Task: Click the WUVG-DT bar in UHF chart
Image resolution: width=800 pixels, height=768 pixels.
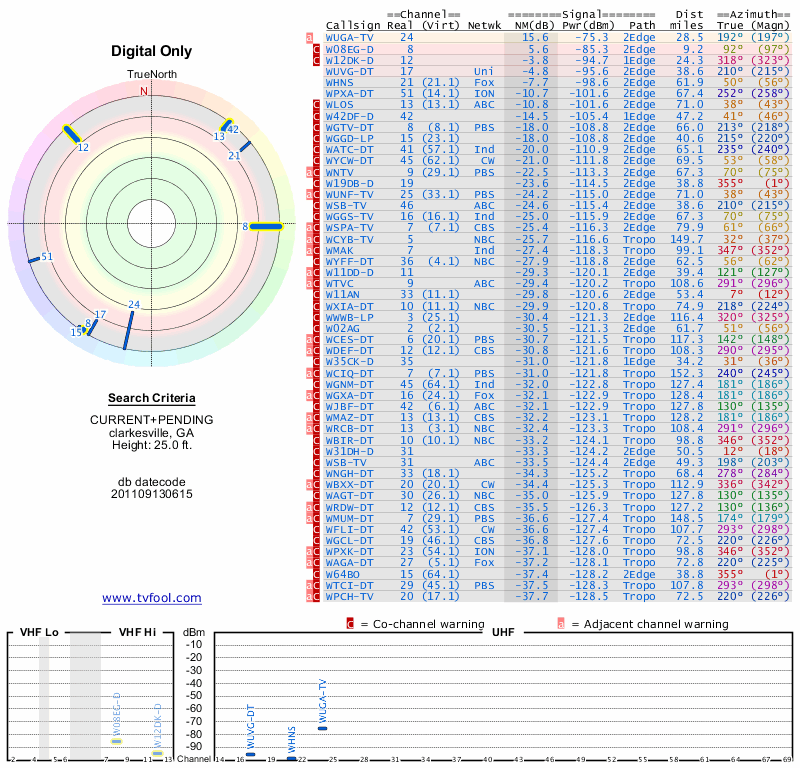Action: [251, 754]
